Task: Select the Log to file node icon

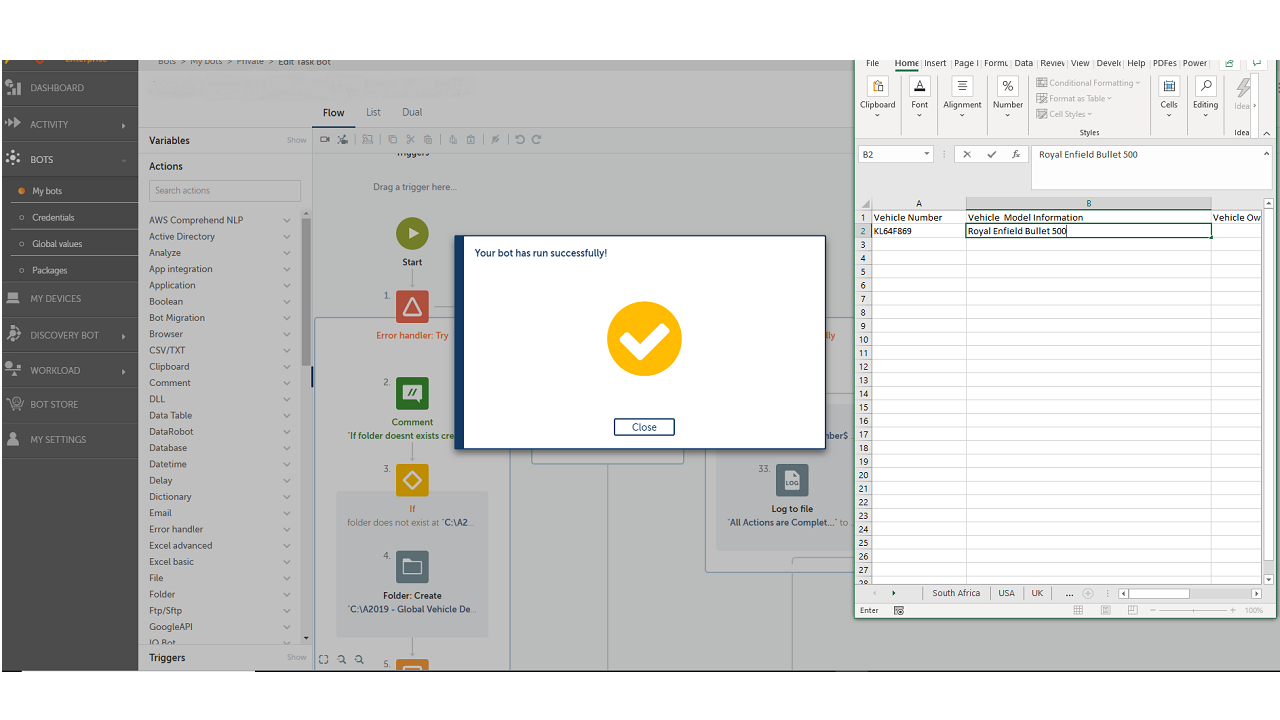Action: [792, 480]
